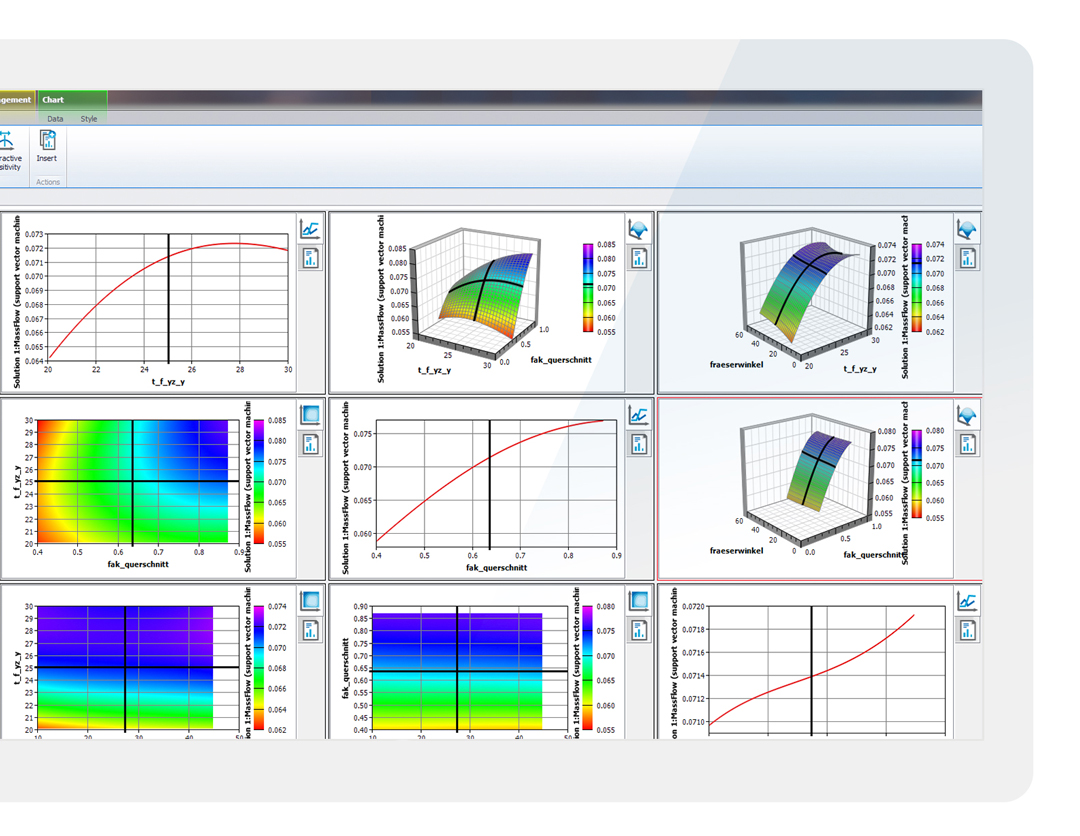Click 3D surface icon of top-middle chart

tap(638, 230)
